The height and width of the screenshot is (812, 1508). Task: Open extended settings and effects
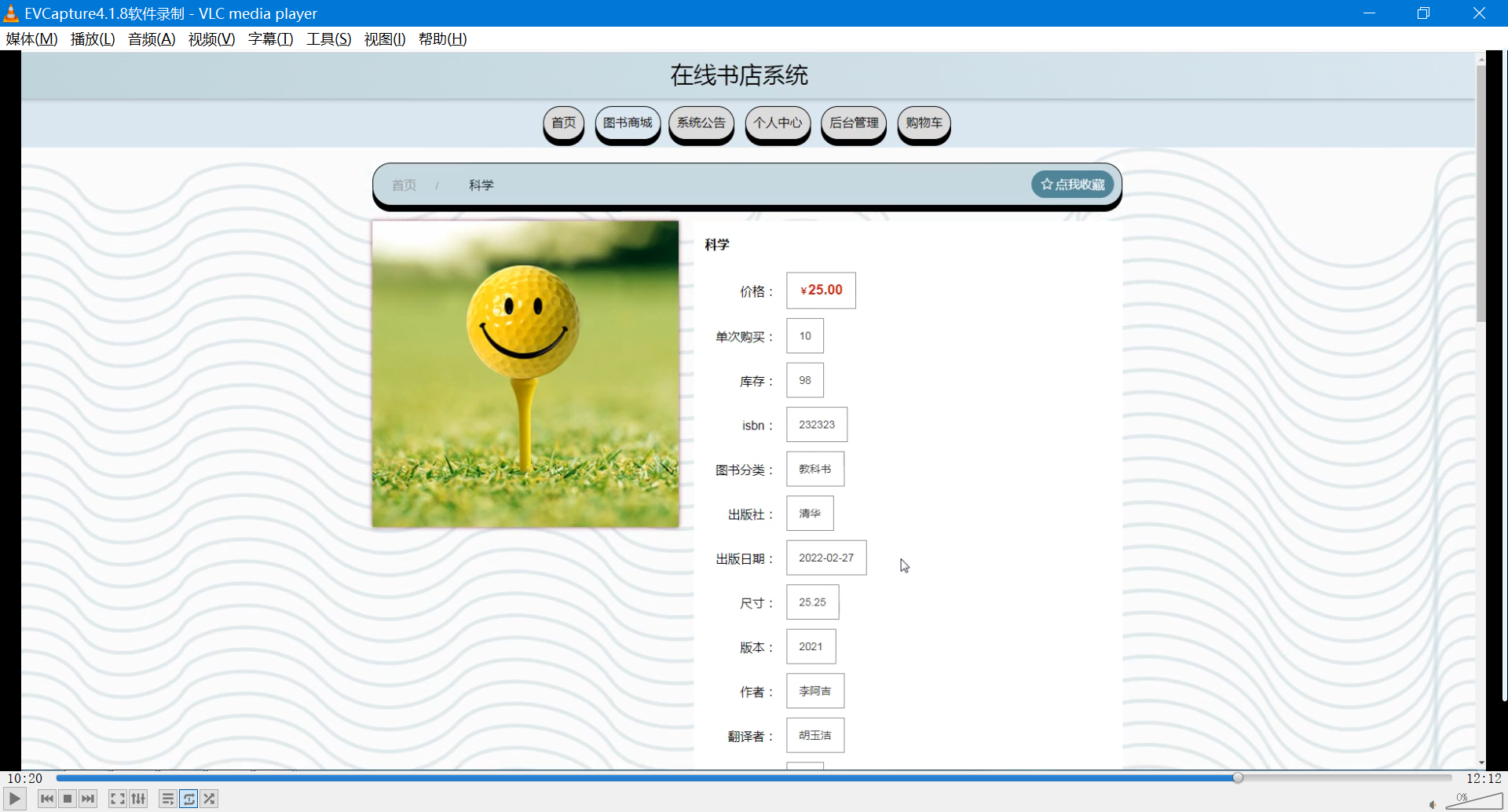[138, 799]
